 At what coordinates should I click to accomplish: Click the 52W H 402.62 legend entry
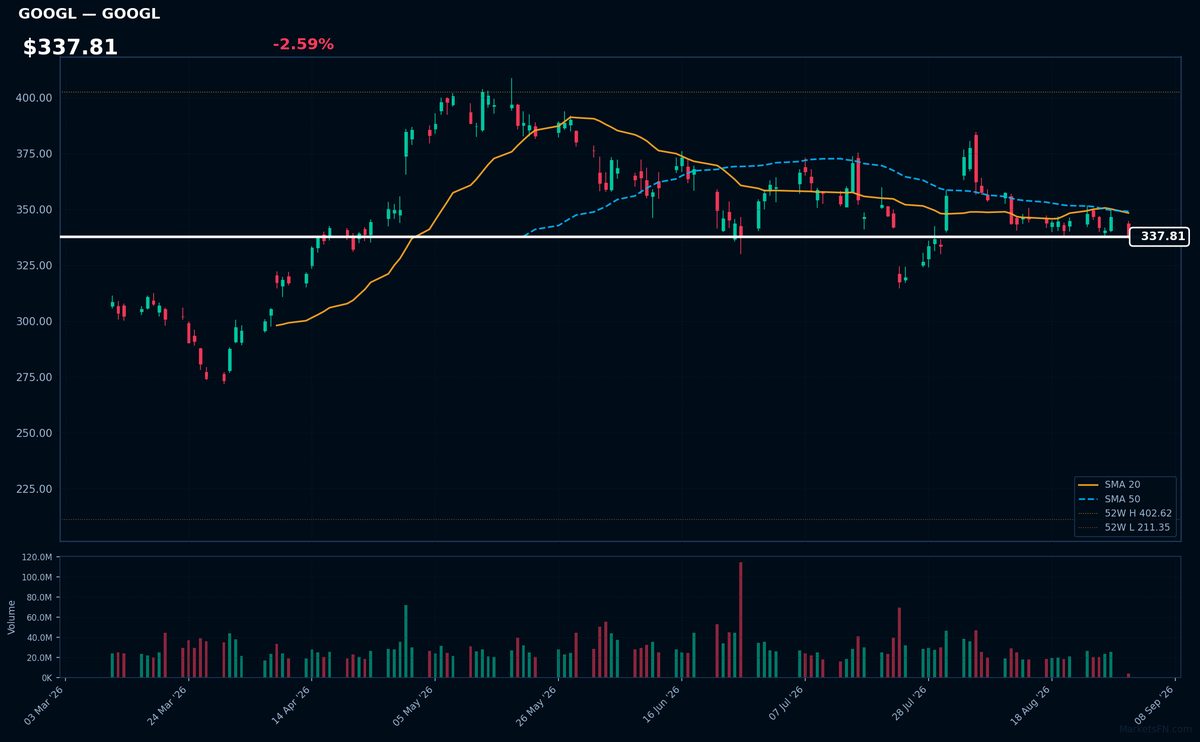1124,513
